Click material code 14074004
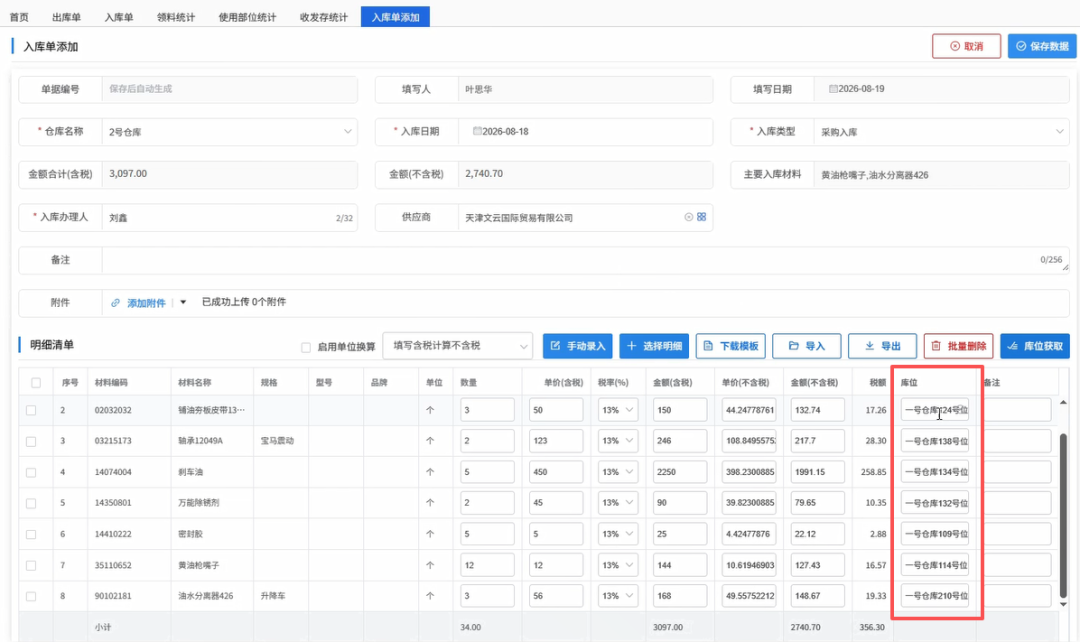 (113, 472)
